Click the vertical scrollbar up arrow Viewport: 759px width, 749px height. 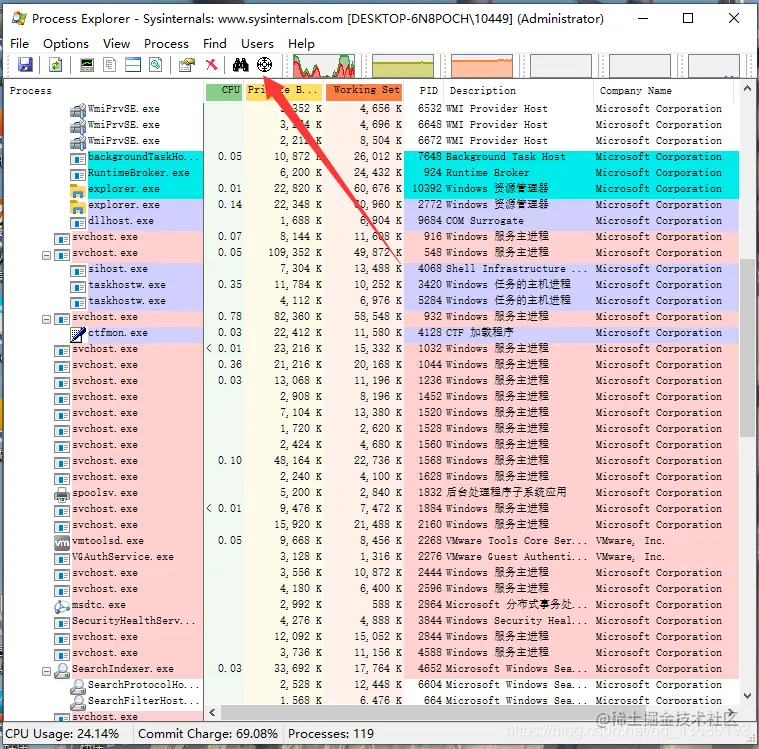click(747, 89)
